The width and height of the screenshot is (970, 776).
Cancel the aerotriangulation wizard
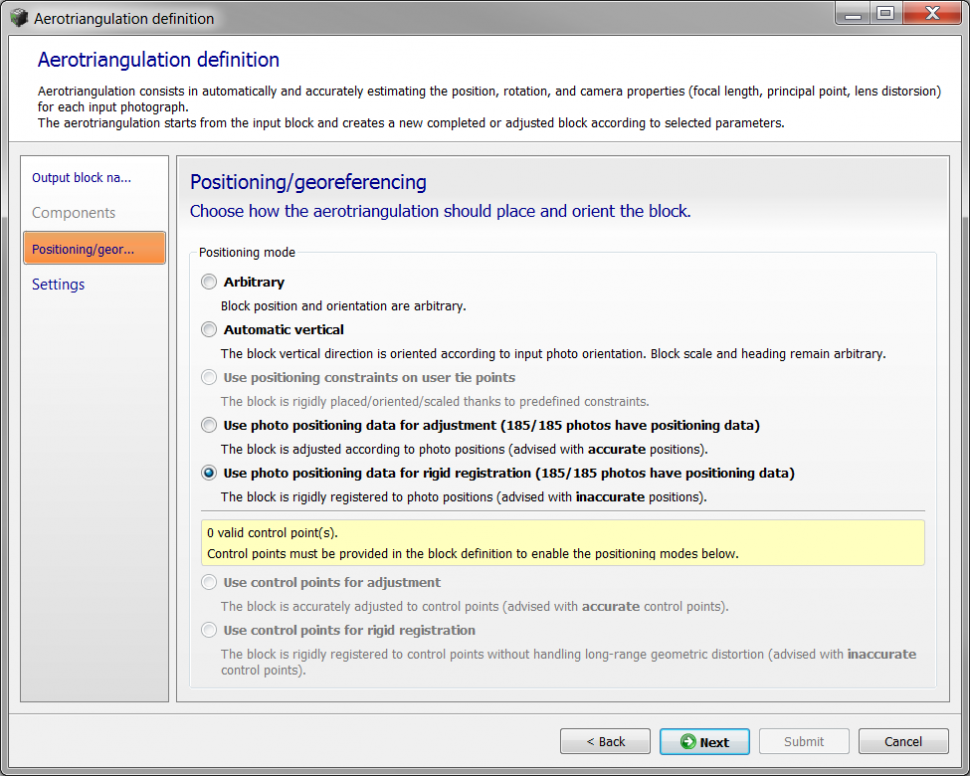coord(903,742)
